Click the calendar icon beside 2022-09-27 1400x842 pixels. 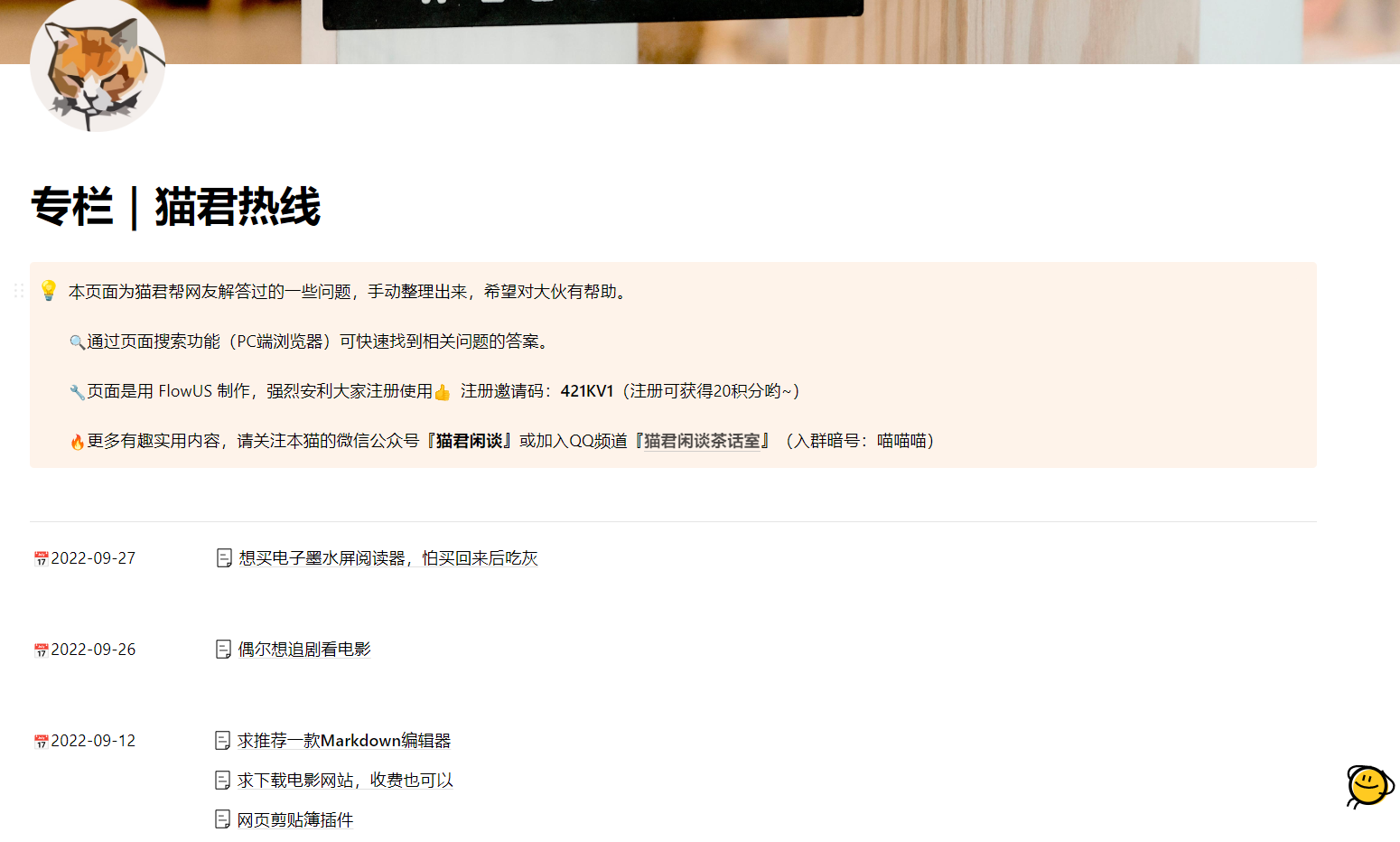pos(41,559)
